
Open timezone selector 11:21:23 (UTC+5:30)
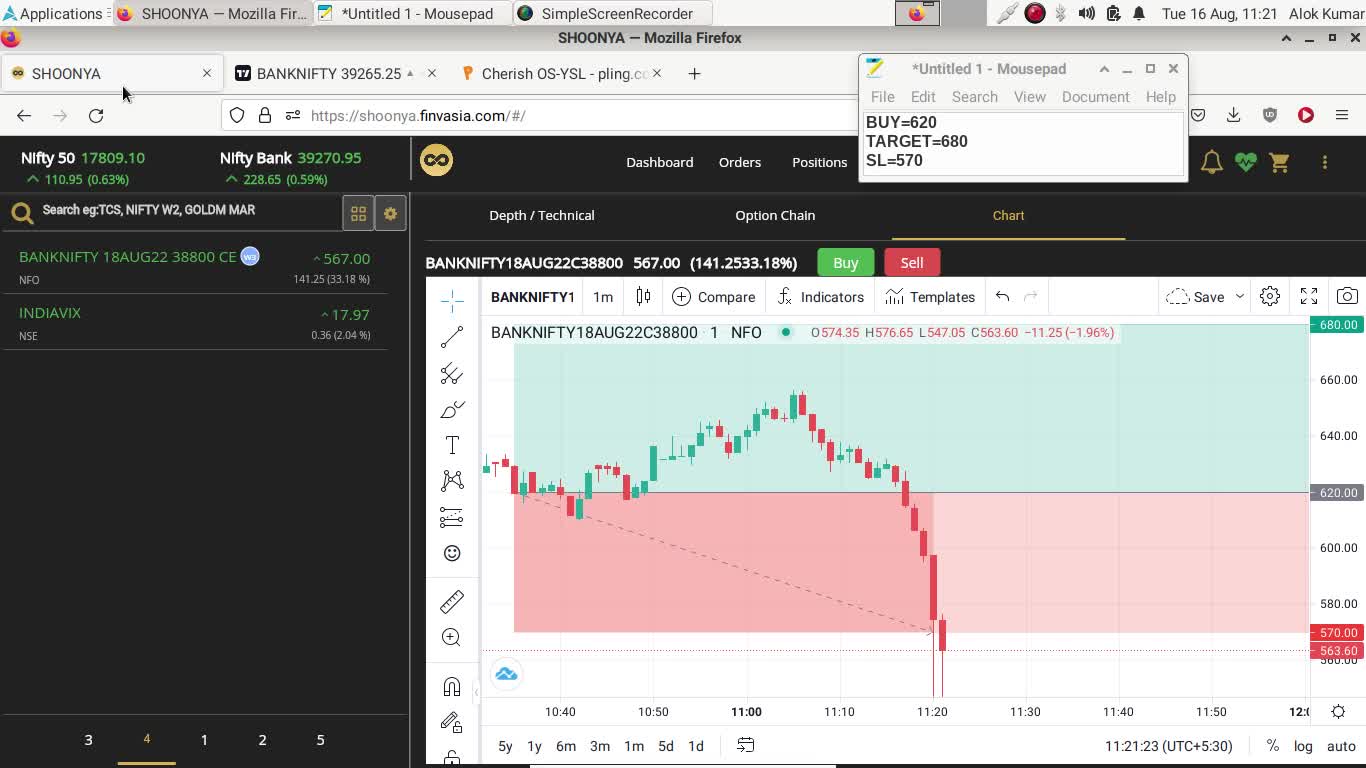(1169, 746)
